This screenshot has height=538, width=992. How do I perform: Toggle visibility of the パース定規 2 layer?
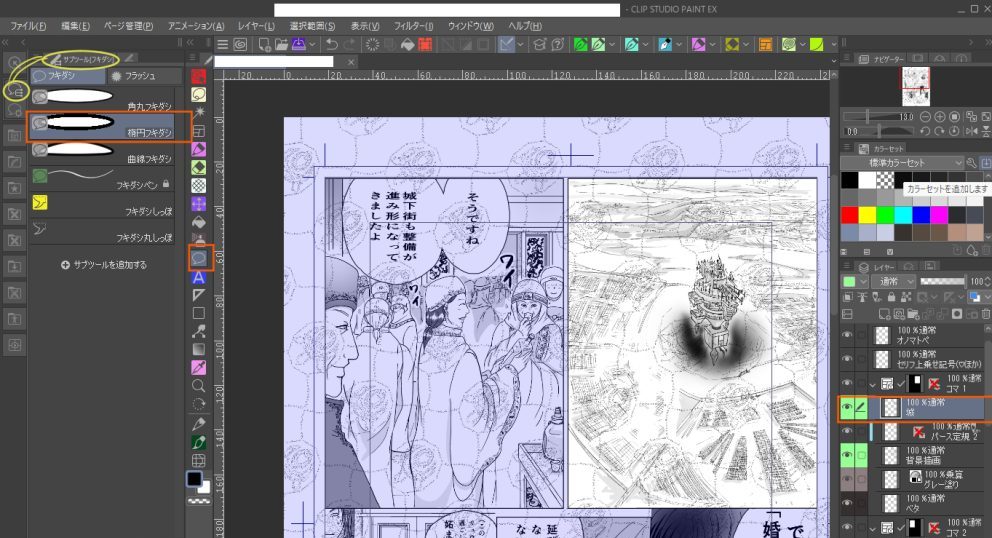[847, 431]
